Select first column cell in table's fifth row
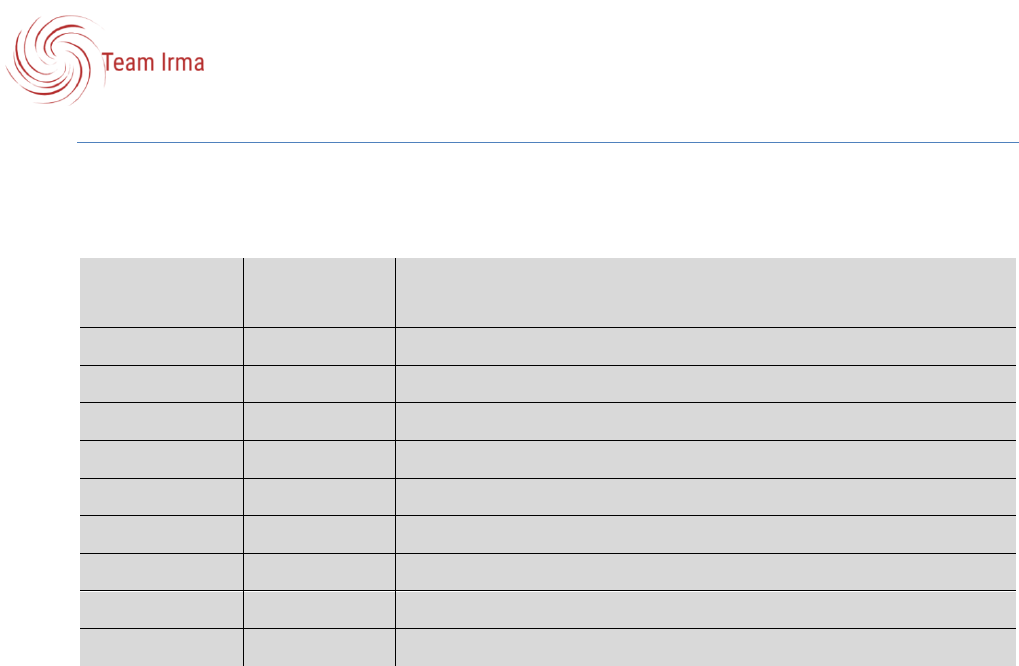 pyautogui.click(x=160, y=459)
